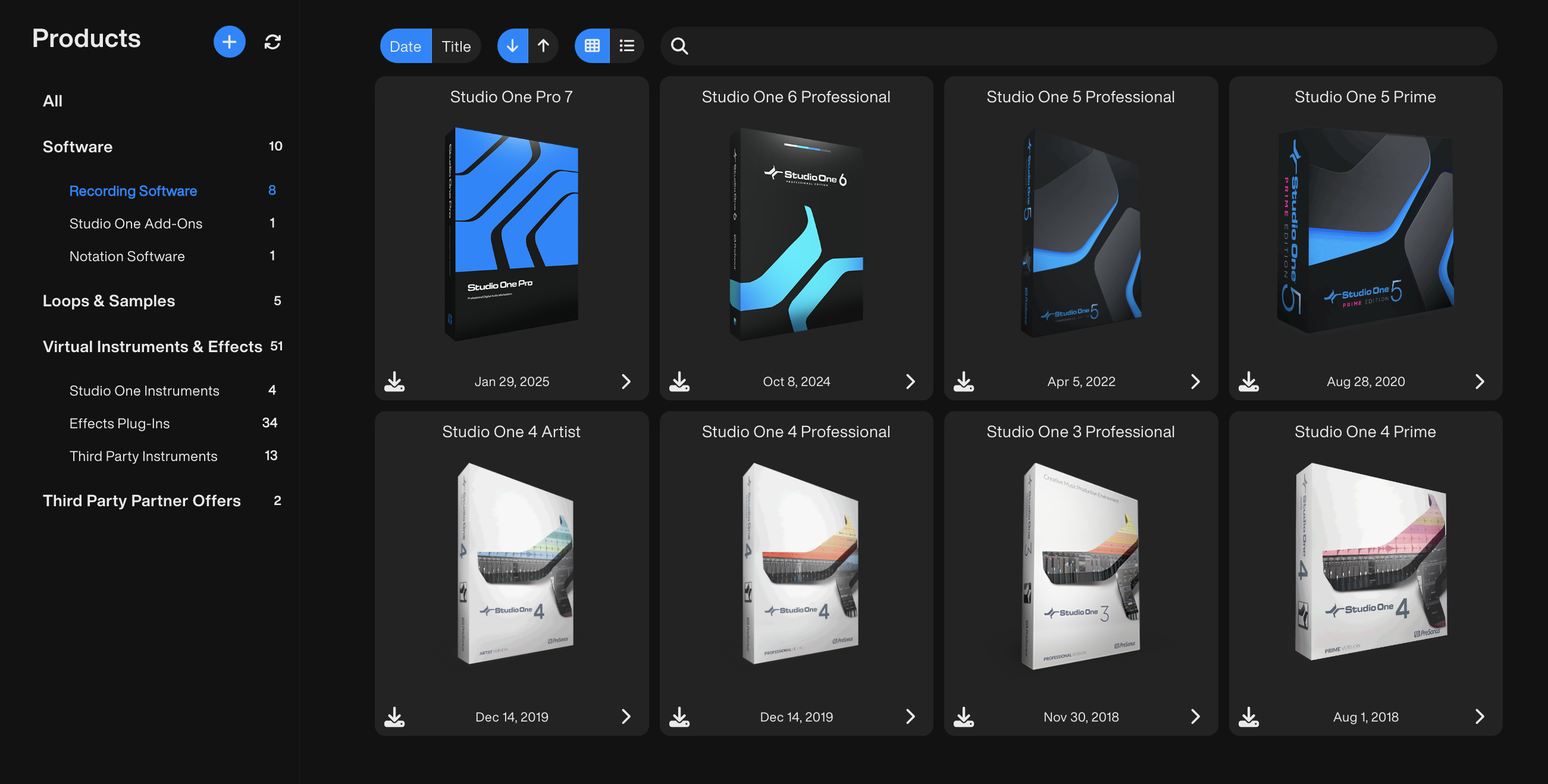Open Studio One 4 Prime details chevron
Screen dimensions: 1548x784
click(x=1479, y=716)
